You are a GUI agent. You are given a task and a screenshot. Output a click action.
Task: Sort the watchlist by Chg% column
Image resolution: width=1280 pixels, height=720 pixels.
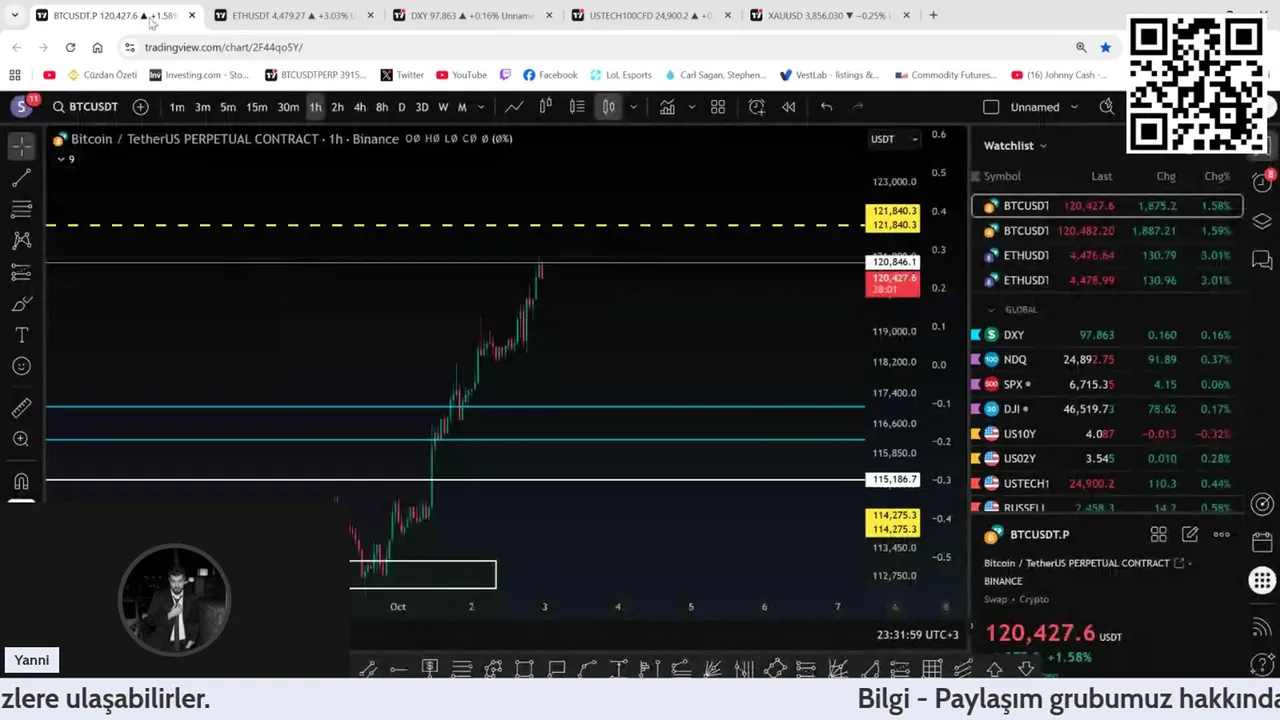coord(1216,176)
